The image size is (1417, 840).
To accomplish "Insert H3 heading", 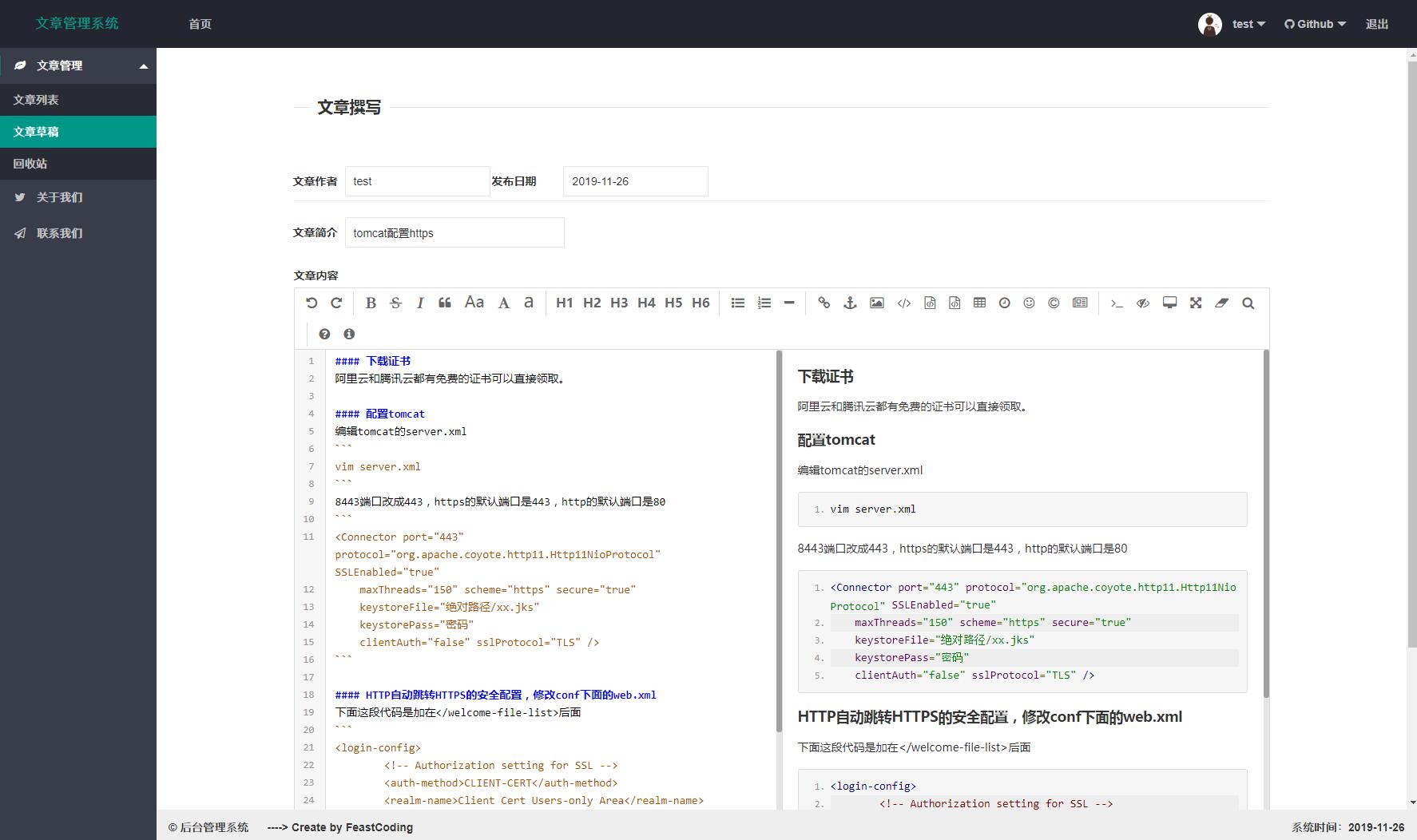I will (x=619, y=303).
